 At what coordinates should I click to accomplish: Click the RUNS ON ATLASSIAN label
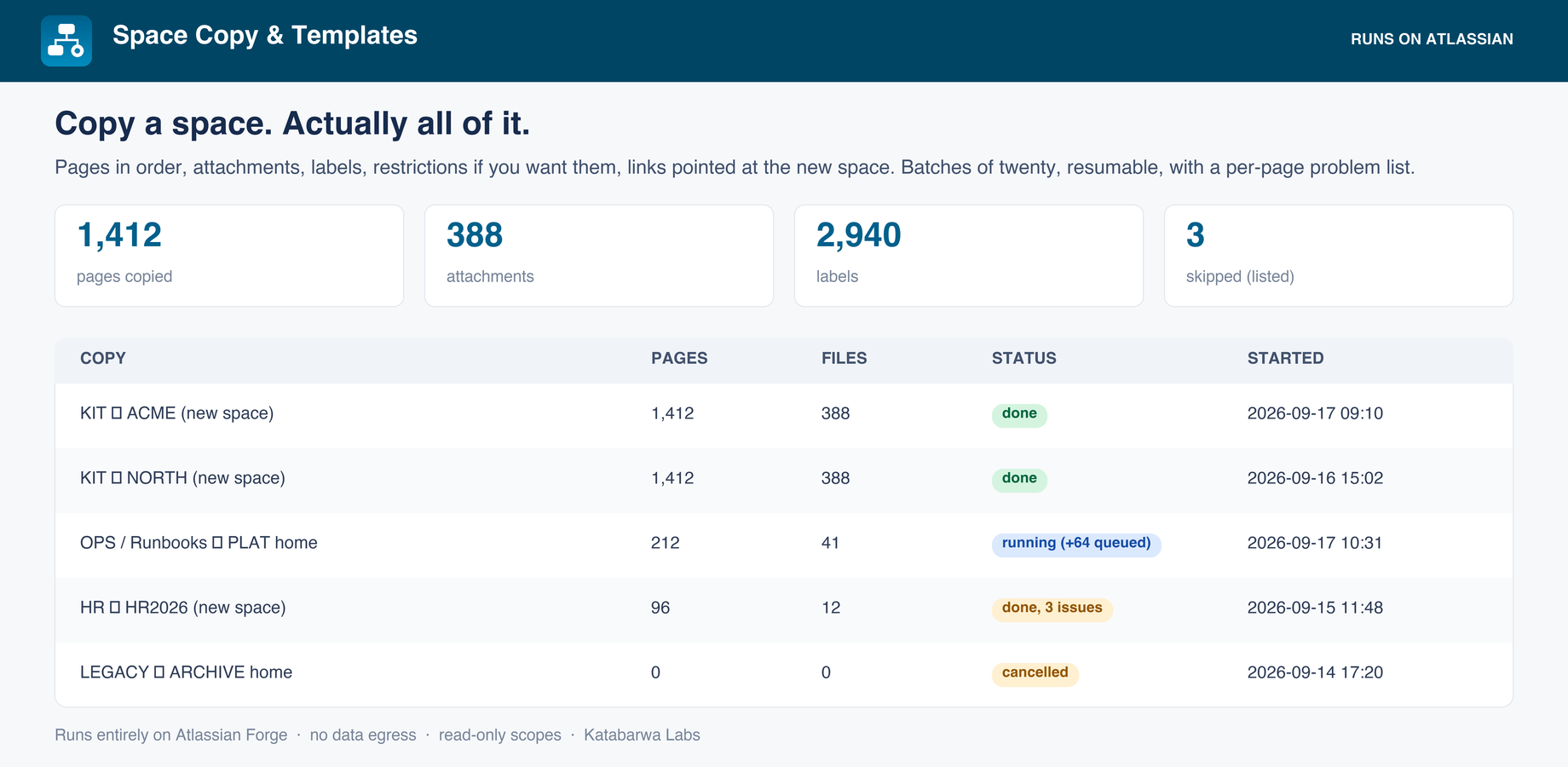pos(1432,39)
